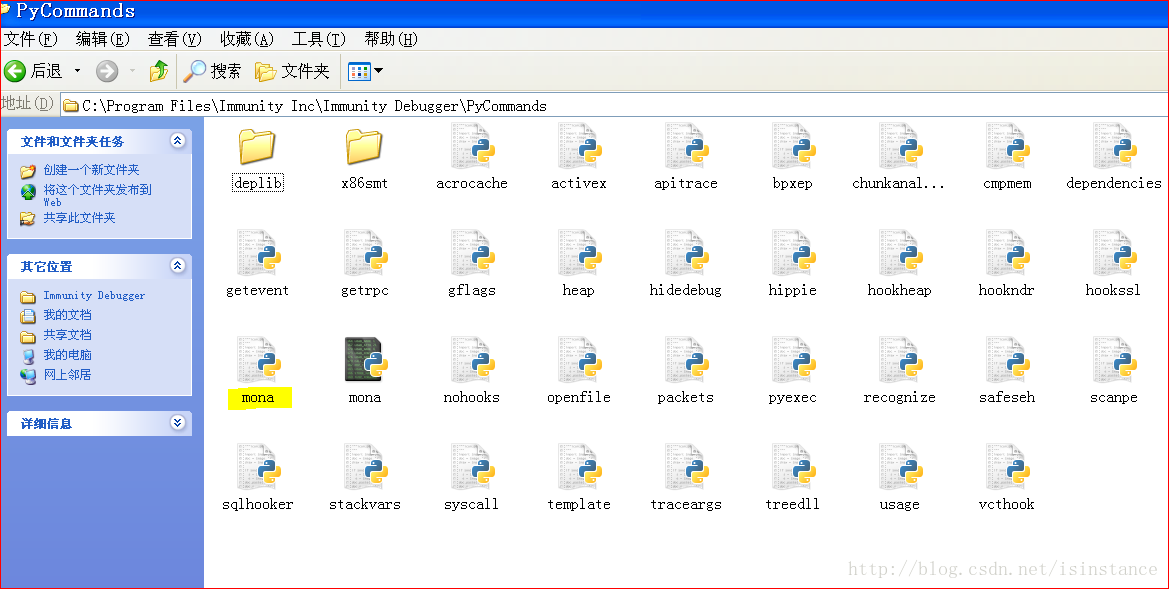Select the gflags Python file
The width and height of the screenshot is (1169, 589).
[471, 253]
